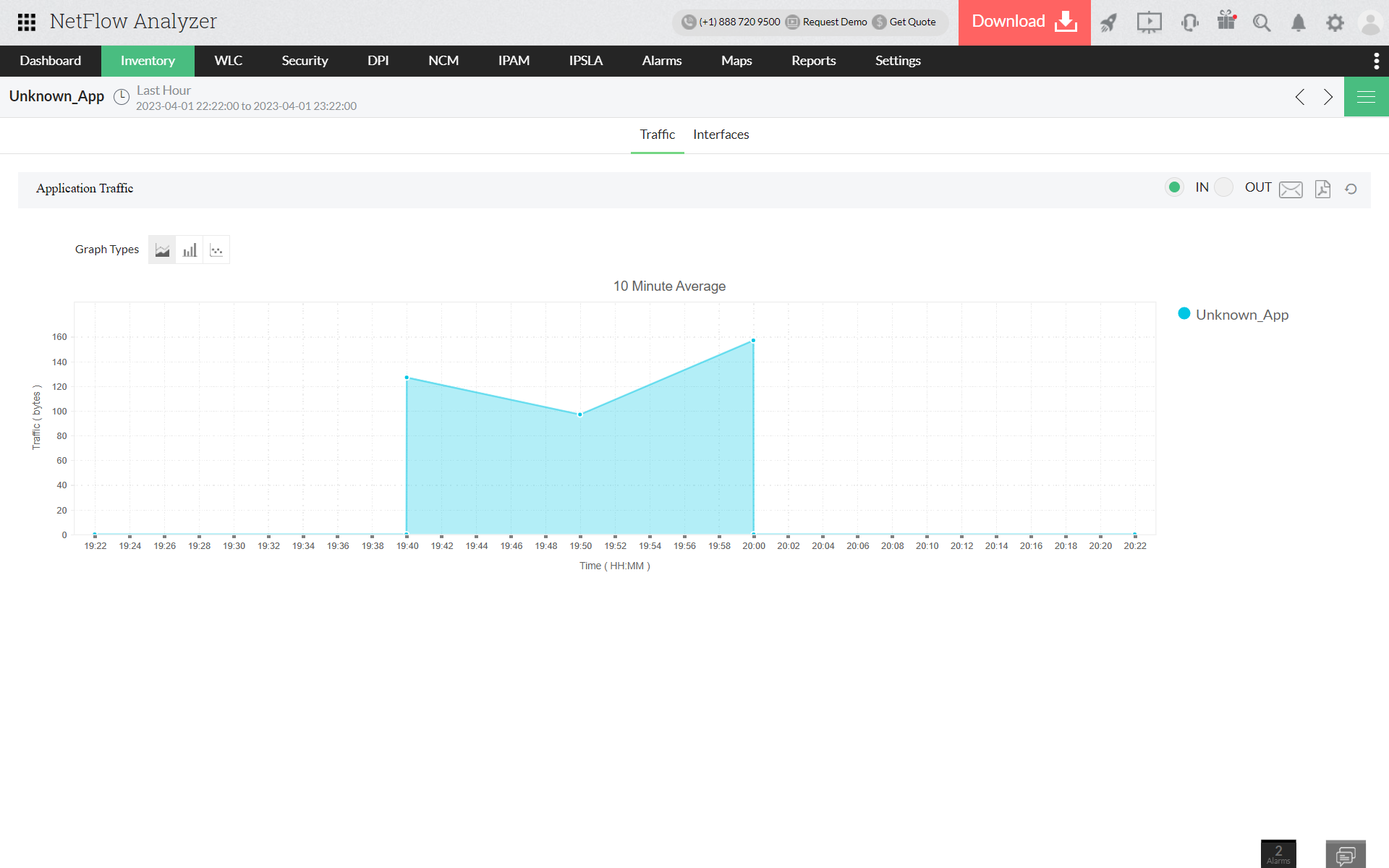Switch to bar graph type
The height and width of the screenshot is (868, 1389).
[x=190, y=250]
